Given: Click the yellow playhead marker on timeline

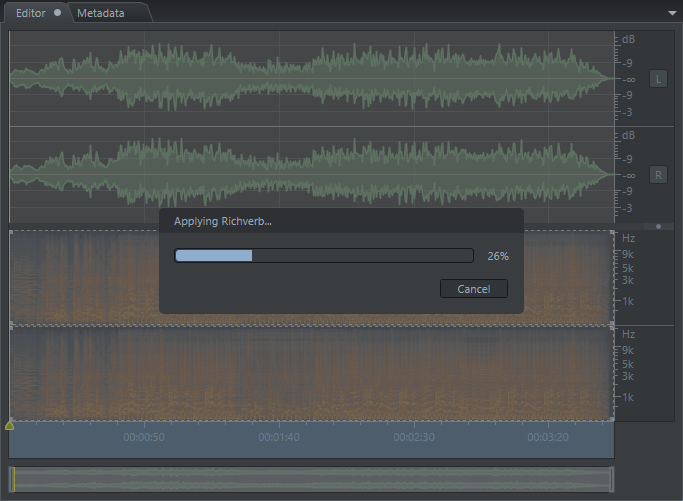Looking at the screenshot, I should coord(10,425).
